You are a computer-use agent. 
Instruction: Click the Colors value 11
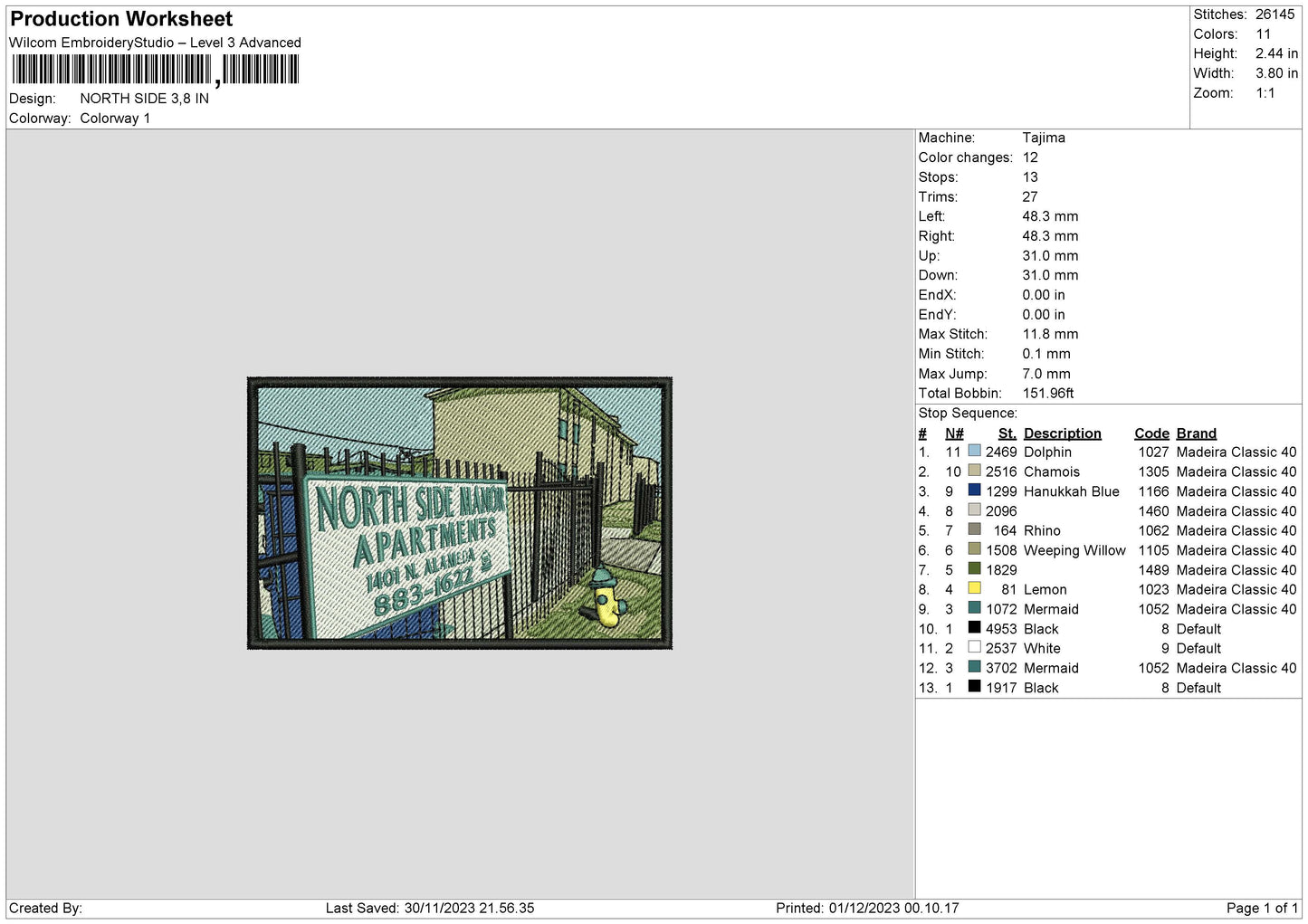pyautogui.click(x=1264, y=34)
